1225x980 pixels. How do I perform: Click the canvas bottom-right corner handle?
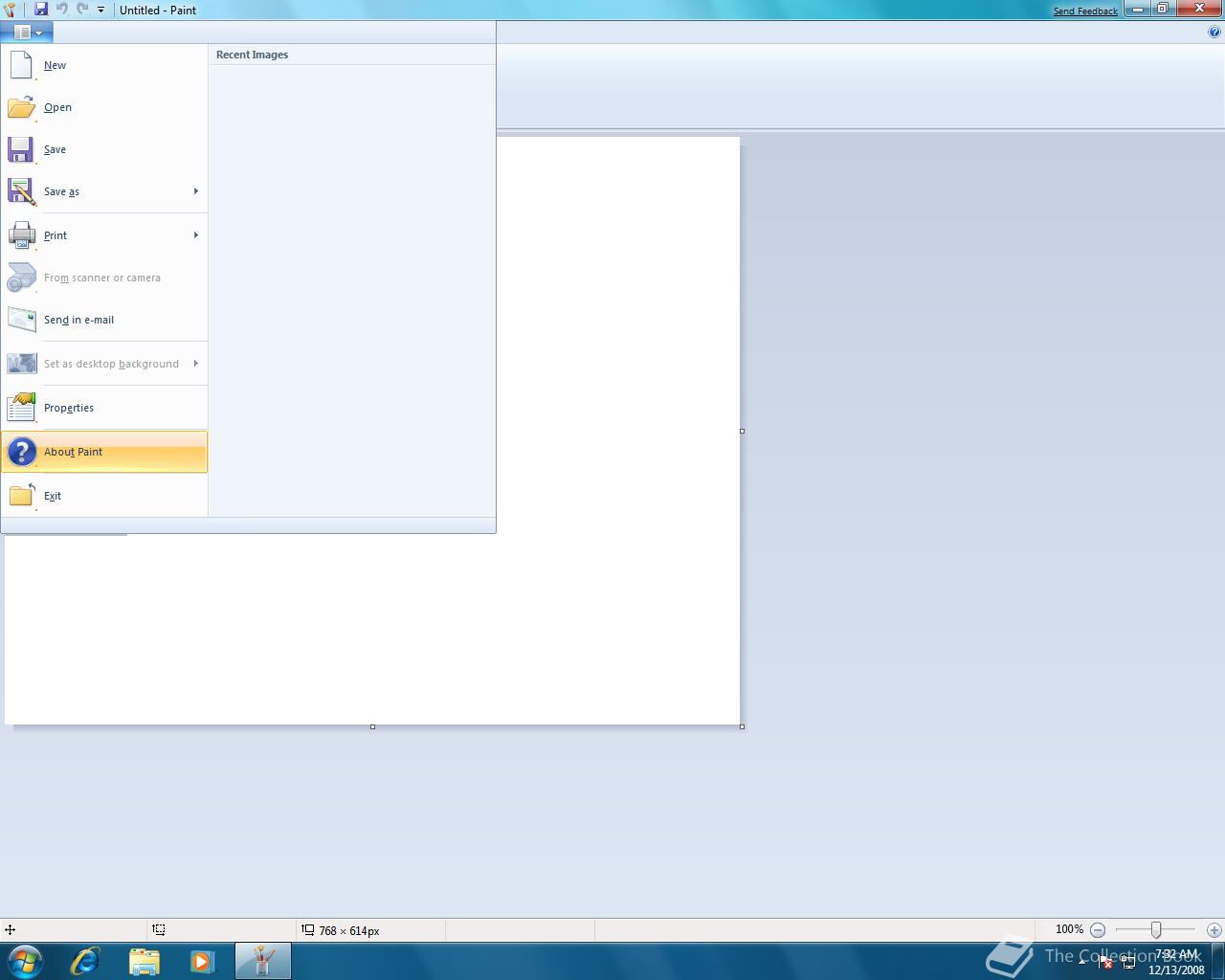(x=742, y=726)
